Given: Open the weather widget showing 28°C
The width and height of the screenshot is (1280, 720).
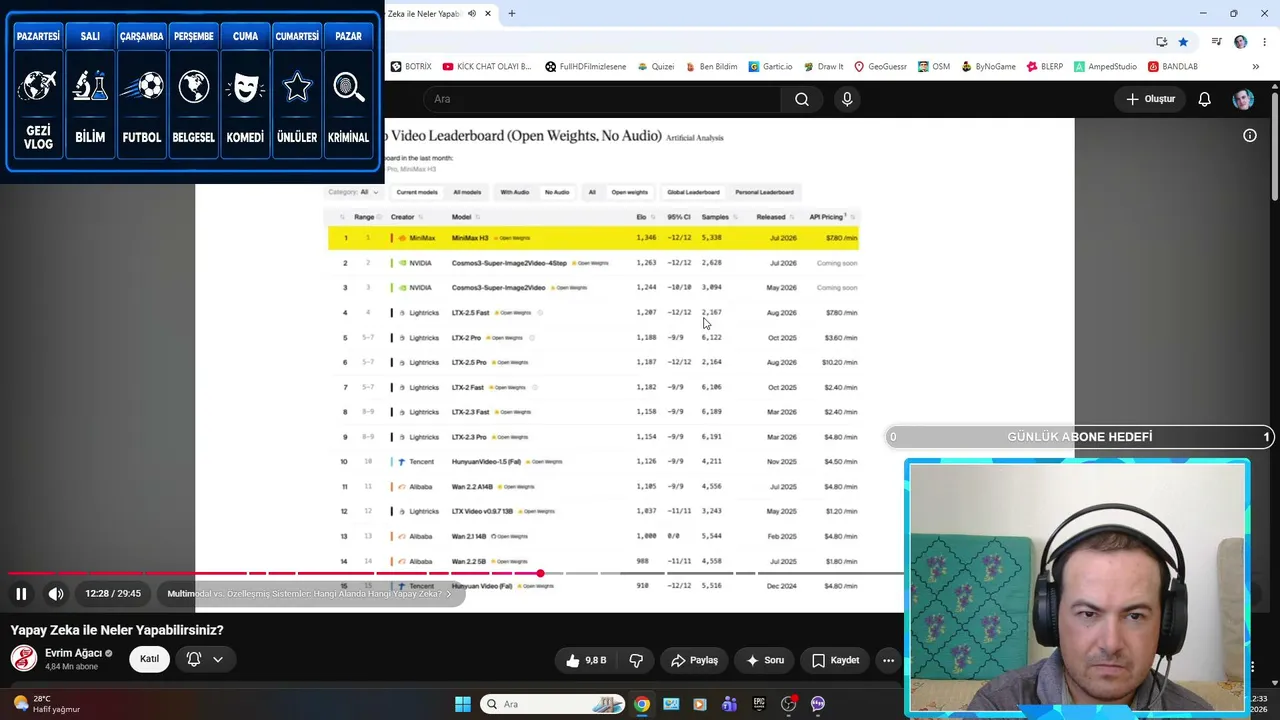Looking at the screenshot, I should click(47, 704).
